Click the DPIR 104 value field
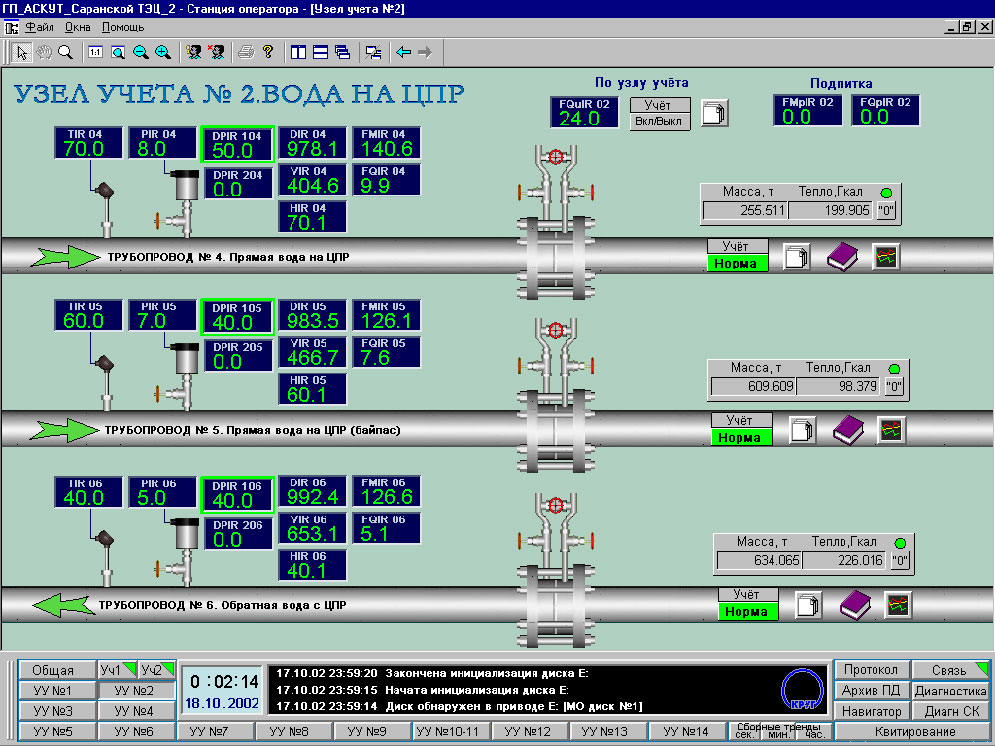Screen dimensions: 995x747 237,150
